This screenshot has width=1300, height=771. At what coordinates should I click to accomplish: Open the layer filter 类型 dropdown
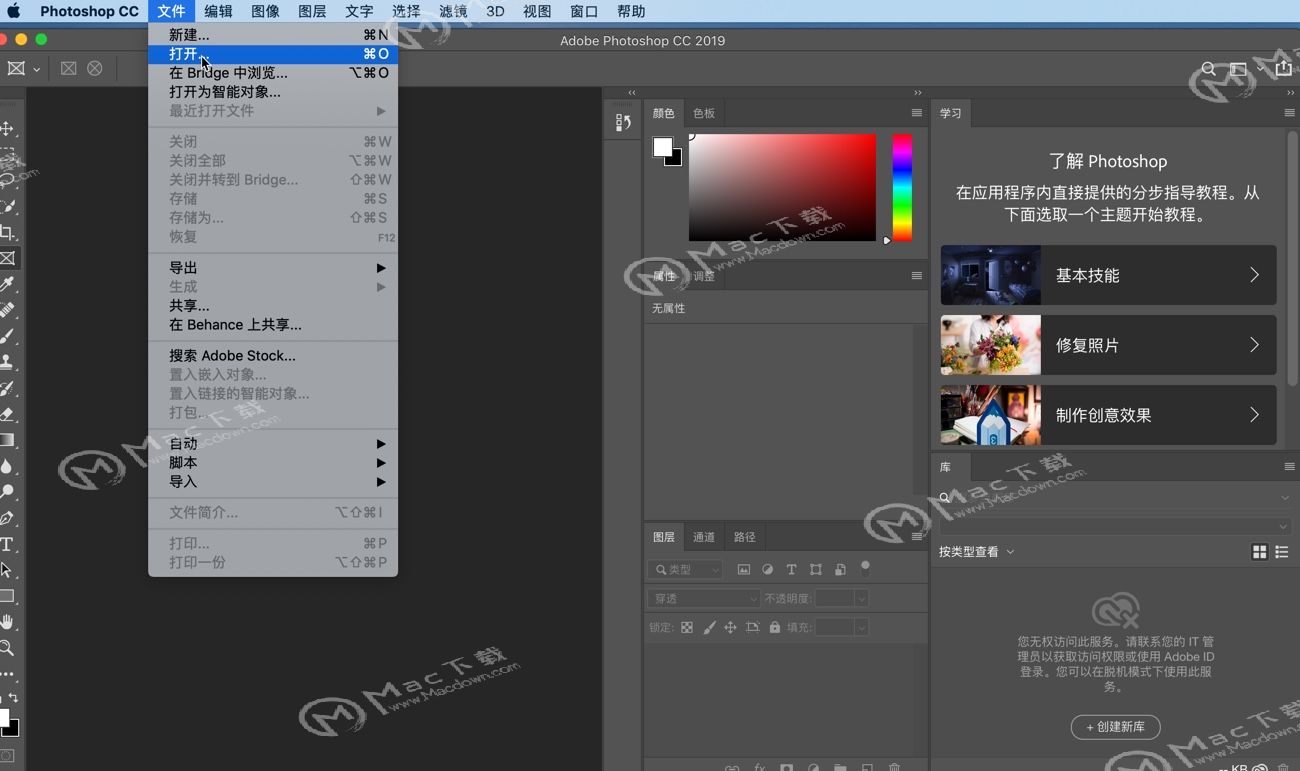point(685,569)
